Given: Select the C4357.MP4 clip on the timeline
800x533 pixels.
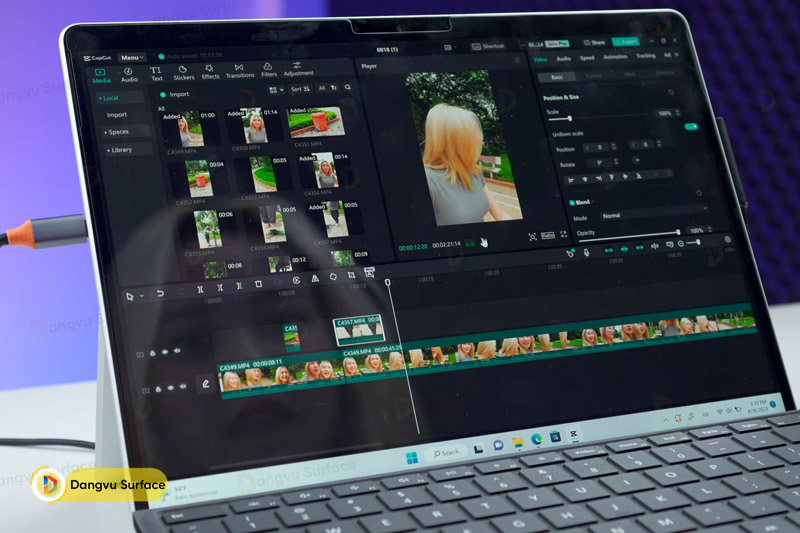Looking at the screenshot, I should pos(359,329).
